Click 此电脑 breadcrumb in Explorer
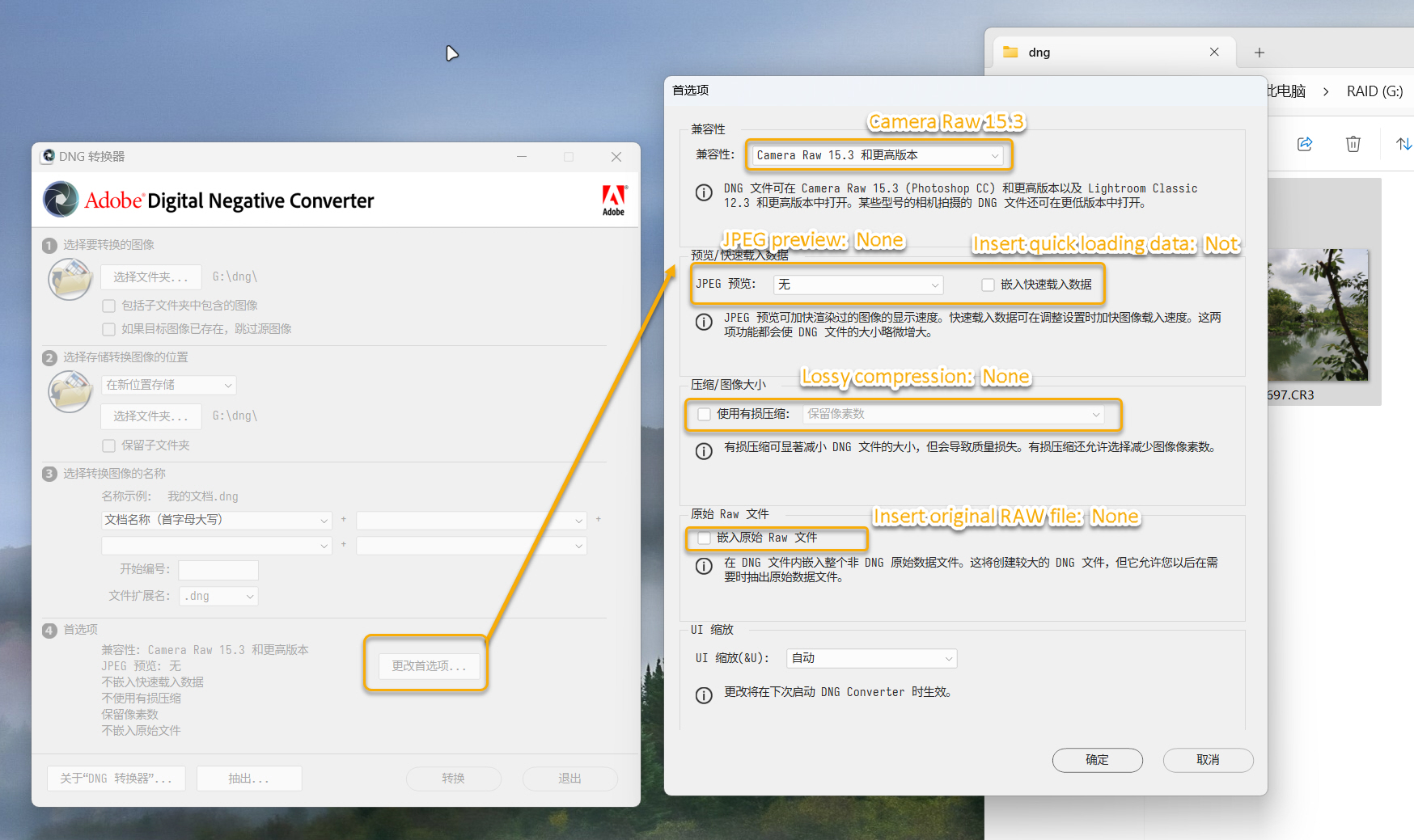Image resolution: width=1414 pixels, height=840 pixels. [1287, 91]
